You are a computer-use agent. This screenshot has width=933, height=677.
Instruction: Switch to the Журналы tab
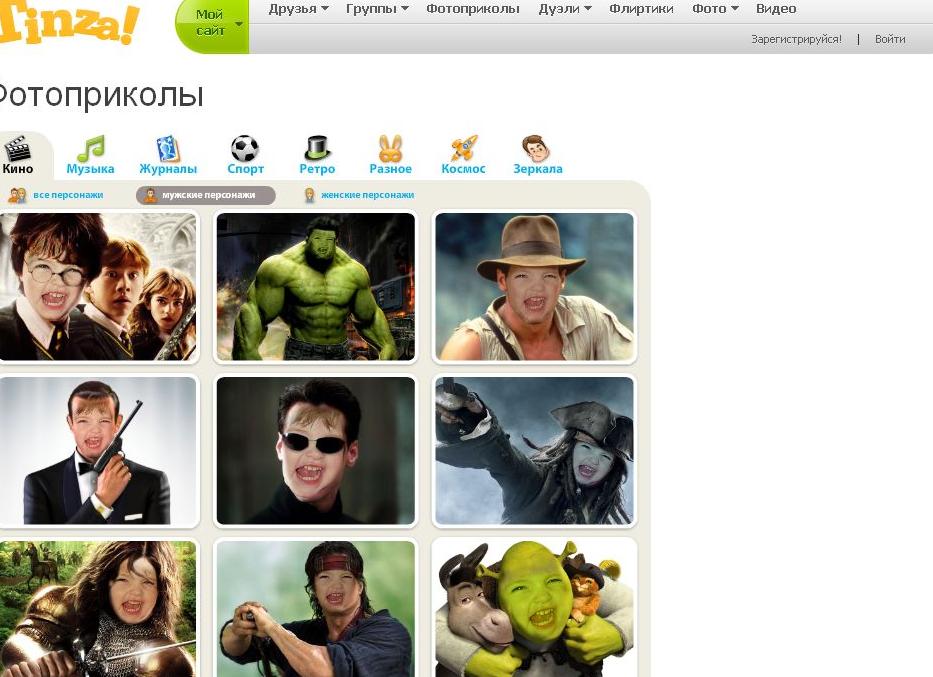coord(168,168)
